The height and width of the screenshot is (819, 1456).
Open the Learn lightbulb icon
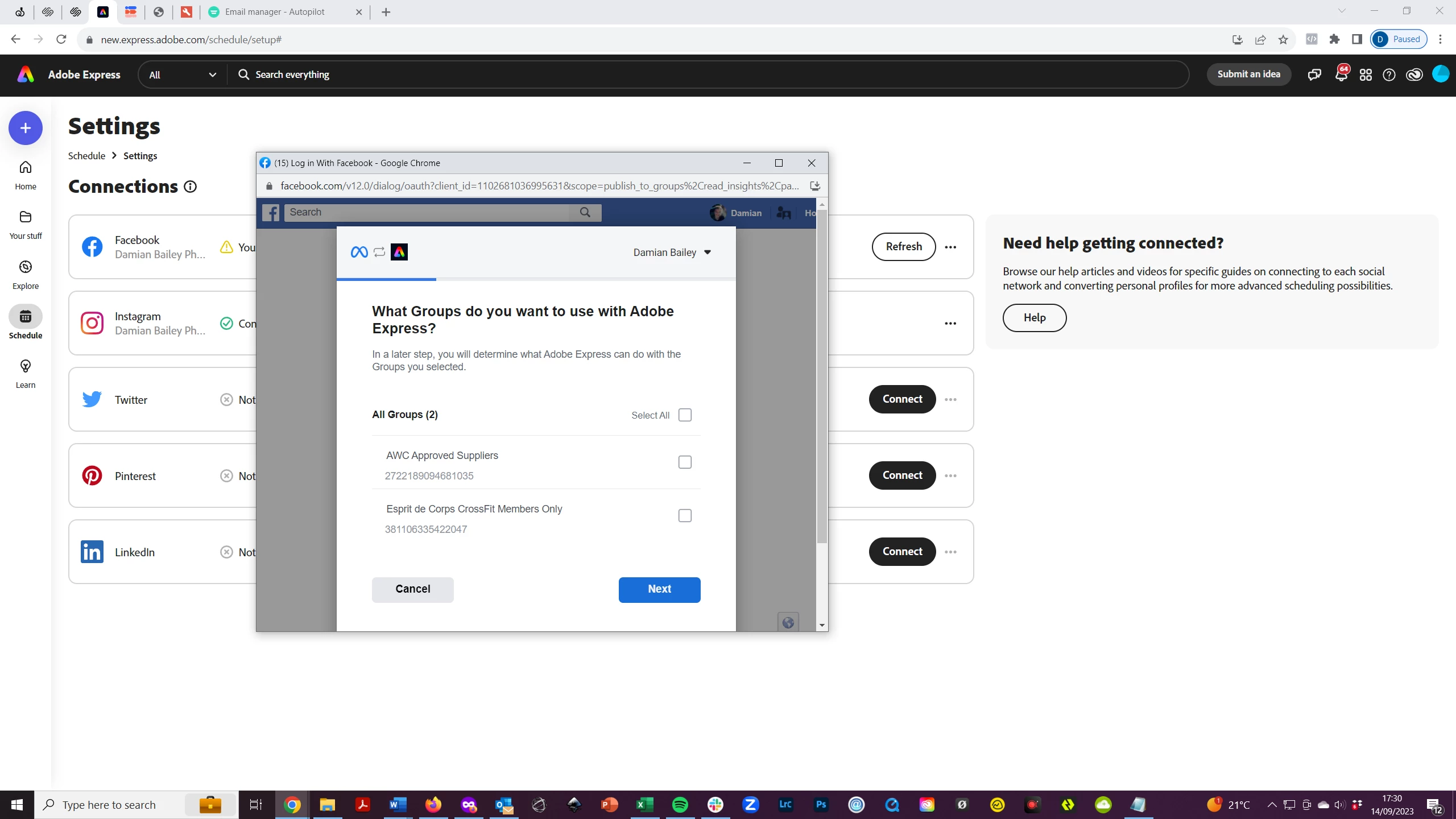[x=26, y=366]
